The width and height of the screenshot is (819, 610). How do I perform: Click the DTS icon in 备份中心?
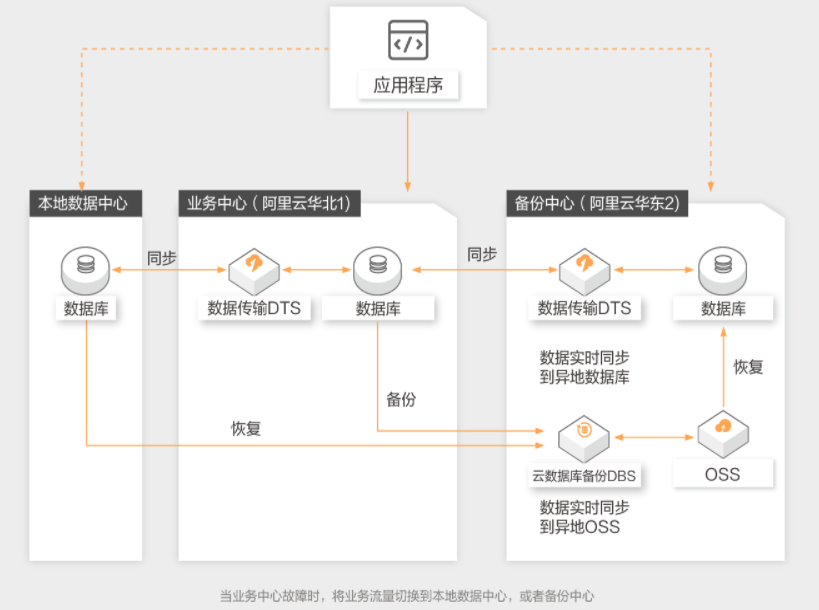pyautogui.click(x=584, y=272)
